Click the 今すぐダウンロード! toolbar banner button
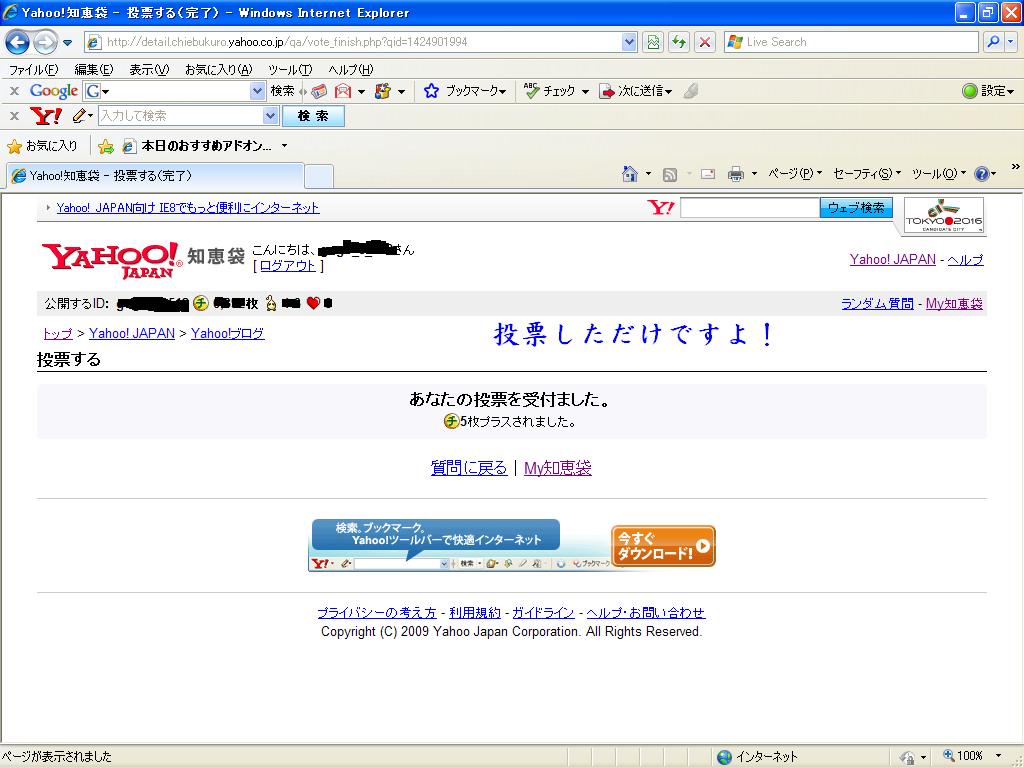Image resolution: width=1024 pixels, height=768 pixels. [x=664, y=546]
